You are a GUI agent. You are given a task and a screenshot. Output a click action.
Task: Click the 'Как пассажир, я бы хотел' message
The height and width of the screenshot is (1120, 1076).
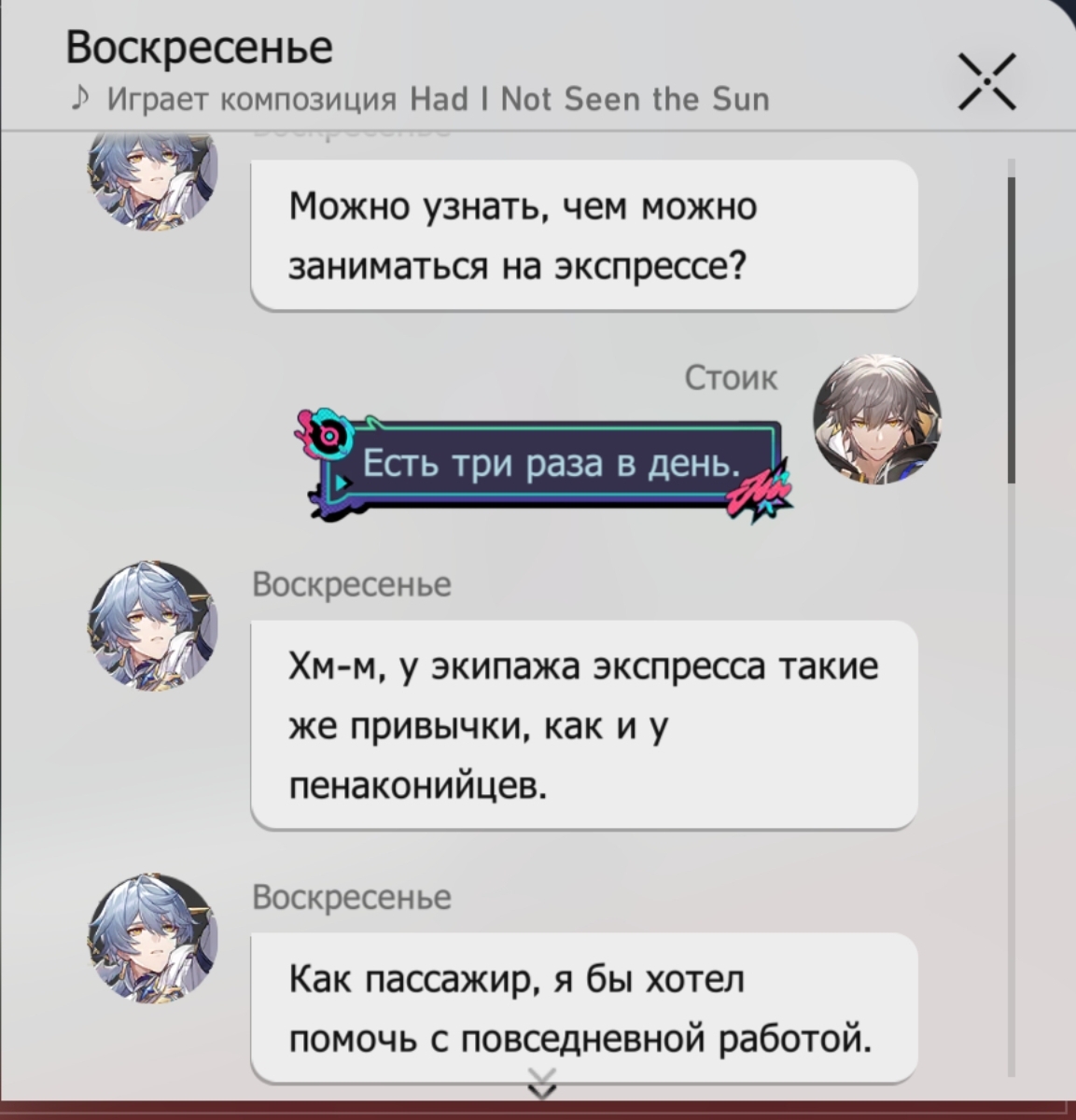tap(584, 1008)
